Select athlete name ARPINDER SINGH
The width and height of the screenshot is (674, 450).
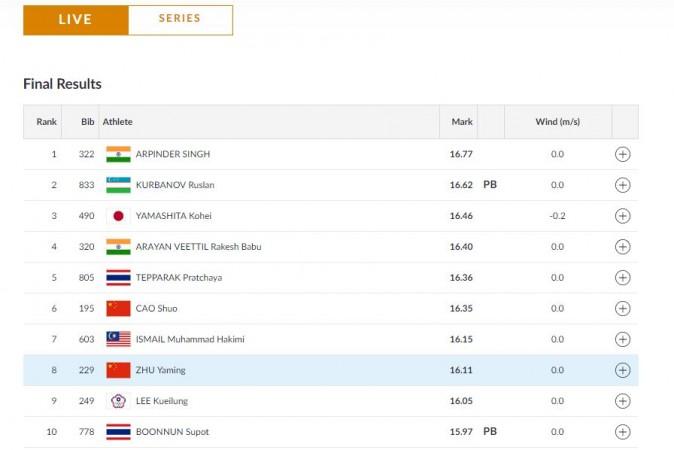173,154
